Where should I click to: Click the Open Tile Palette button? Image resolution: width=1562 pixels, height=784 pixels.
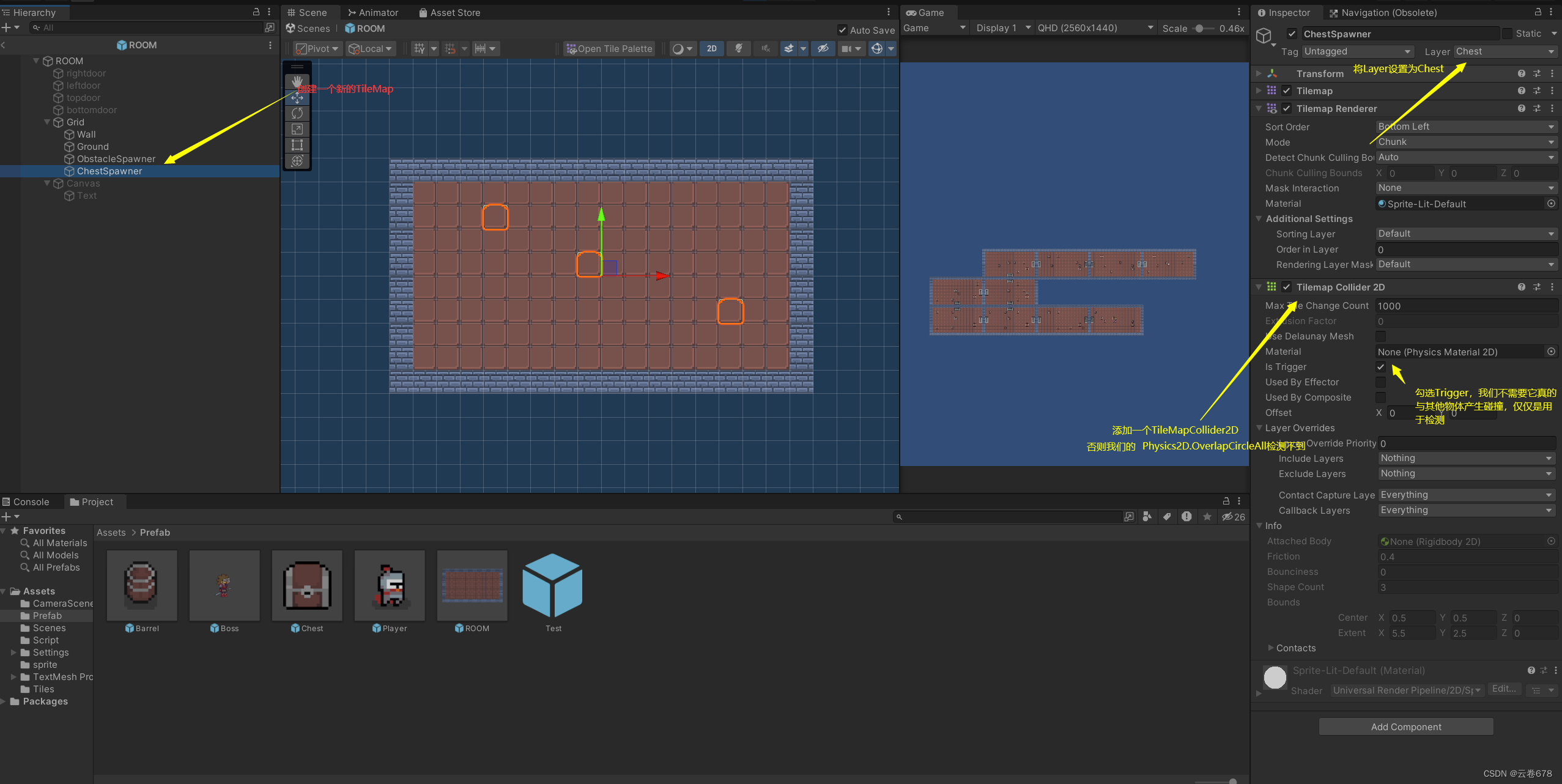pyautogui.click(x=609, y=48)
